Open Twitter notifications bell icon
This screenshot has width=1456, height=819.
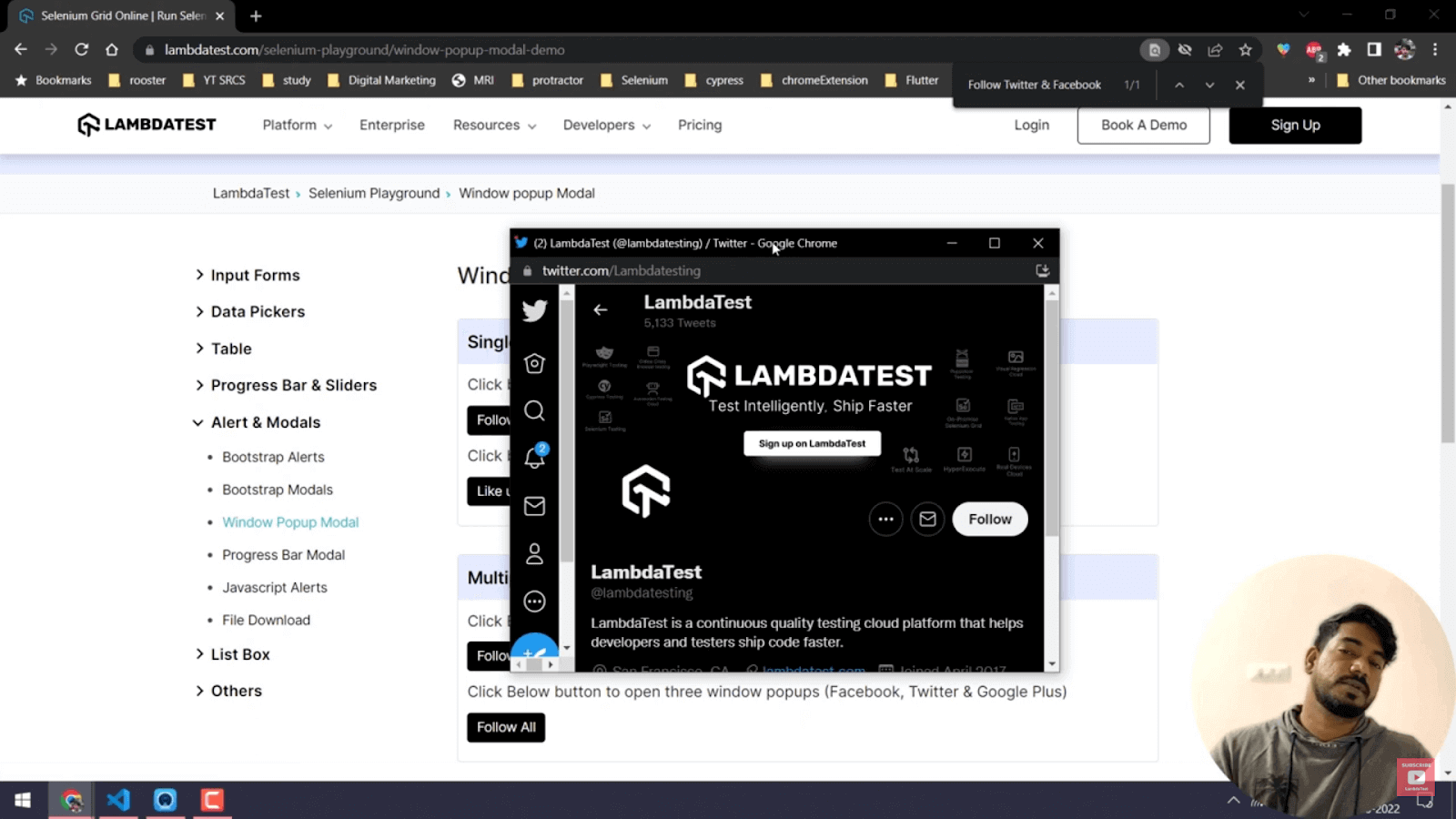535,457
